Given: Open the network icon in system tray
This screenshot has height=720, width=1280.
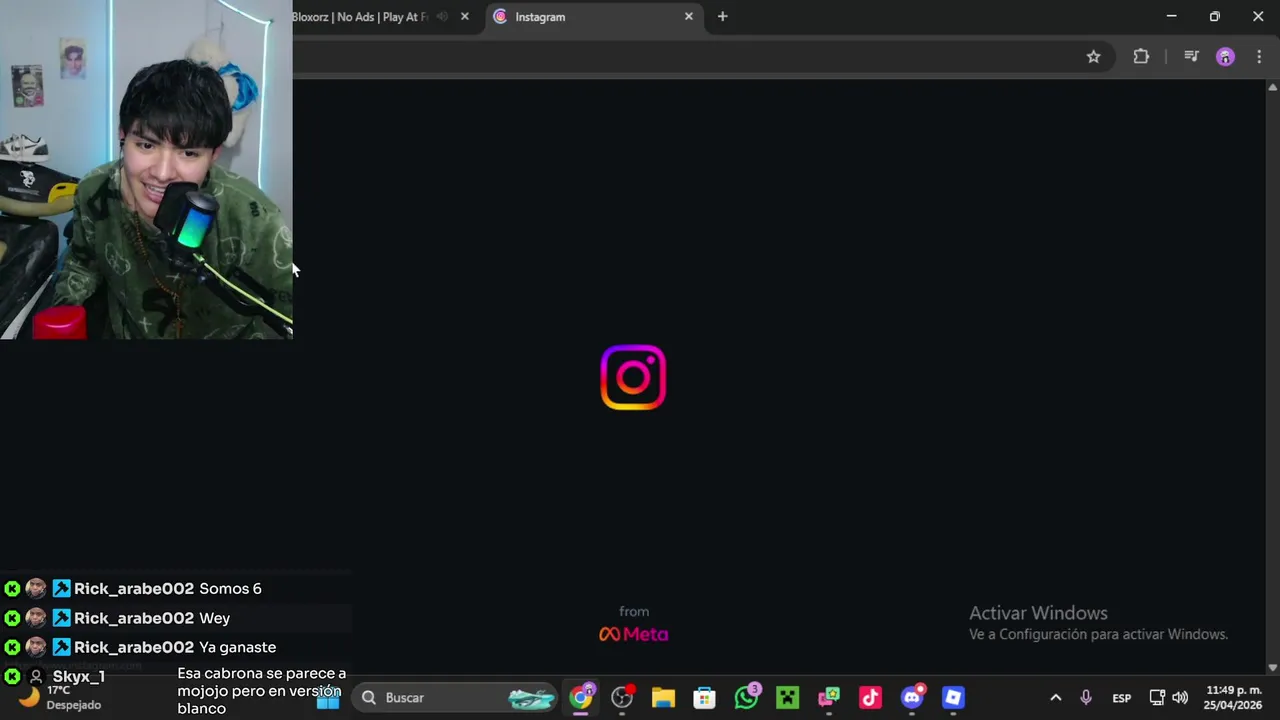Looking at the screenshot, I should click(x=1157, y=698).
